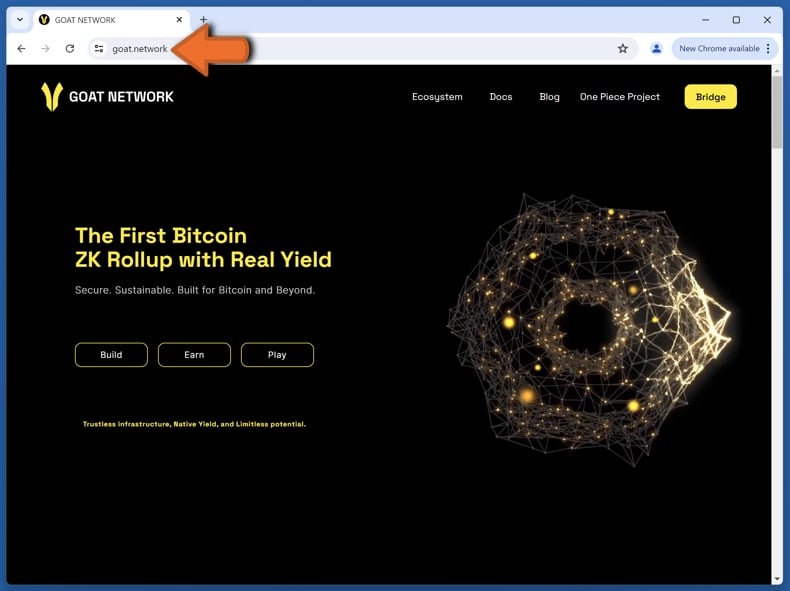Image resolution: width=790 pixels, height=591 pixels.
Task: Click the forward navigation arrow
Action: click(45, 48)
